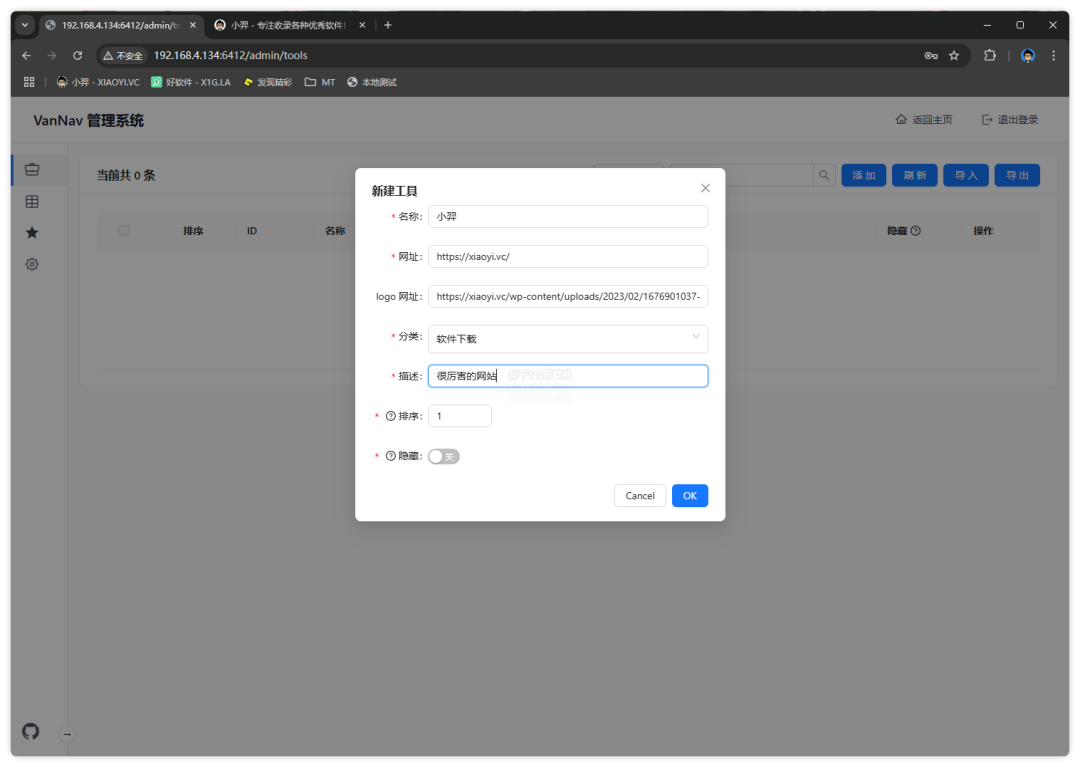Open the category table icon in sidebar
This screenshot has height=767, width=1080.
pos(32,201)
